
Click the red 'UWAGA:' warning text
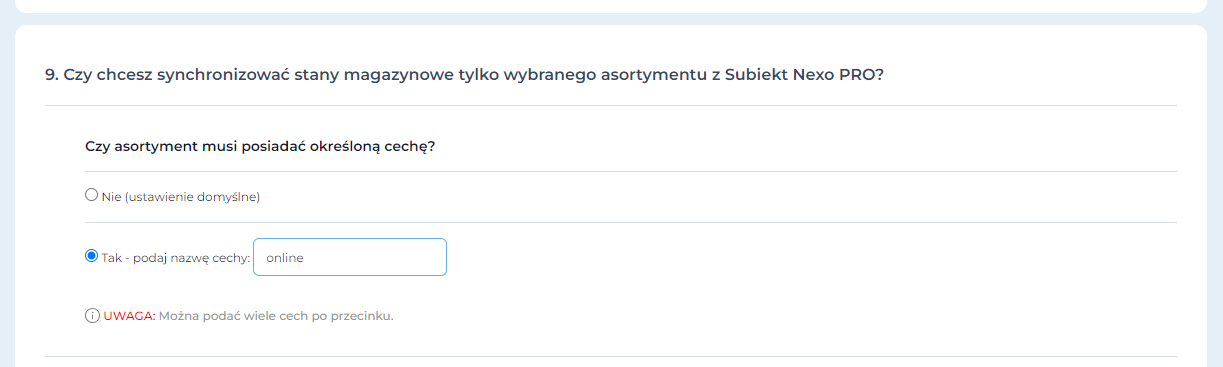pos(130,316)
